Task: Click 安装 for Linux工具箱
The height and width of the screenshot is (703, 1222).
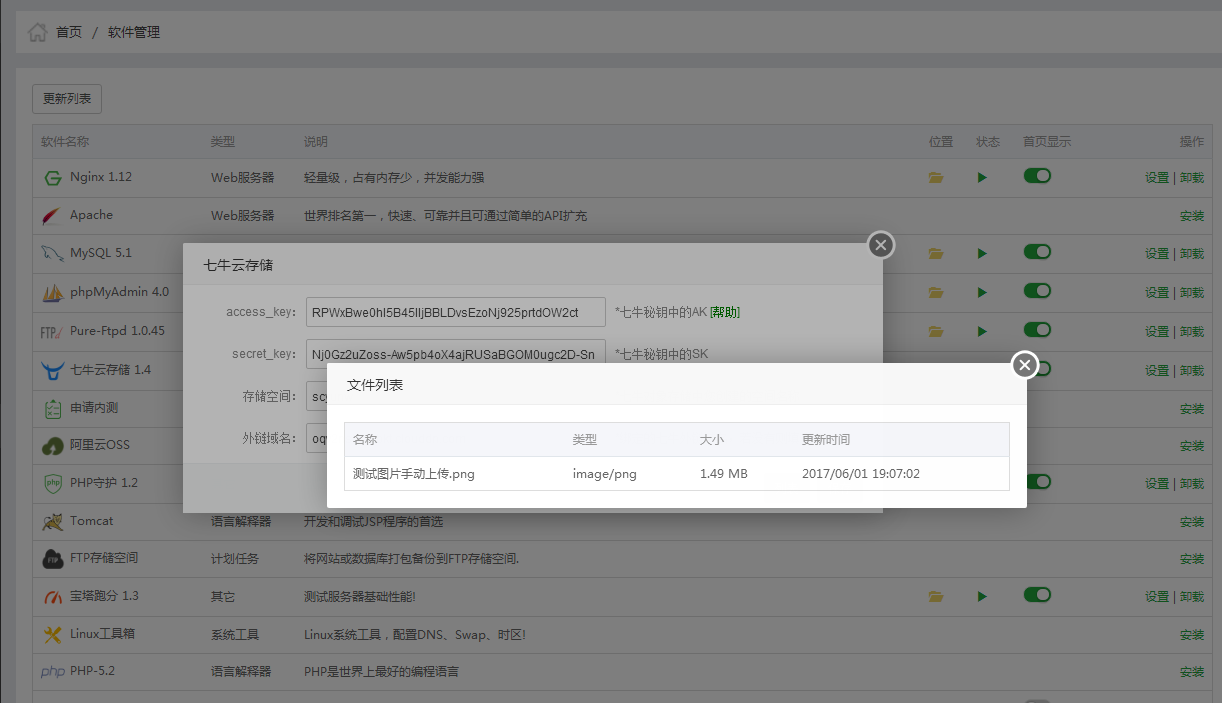Action: click(x=1192, y=635)
